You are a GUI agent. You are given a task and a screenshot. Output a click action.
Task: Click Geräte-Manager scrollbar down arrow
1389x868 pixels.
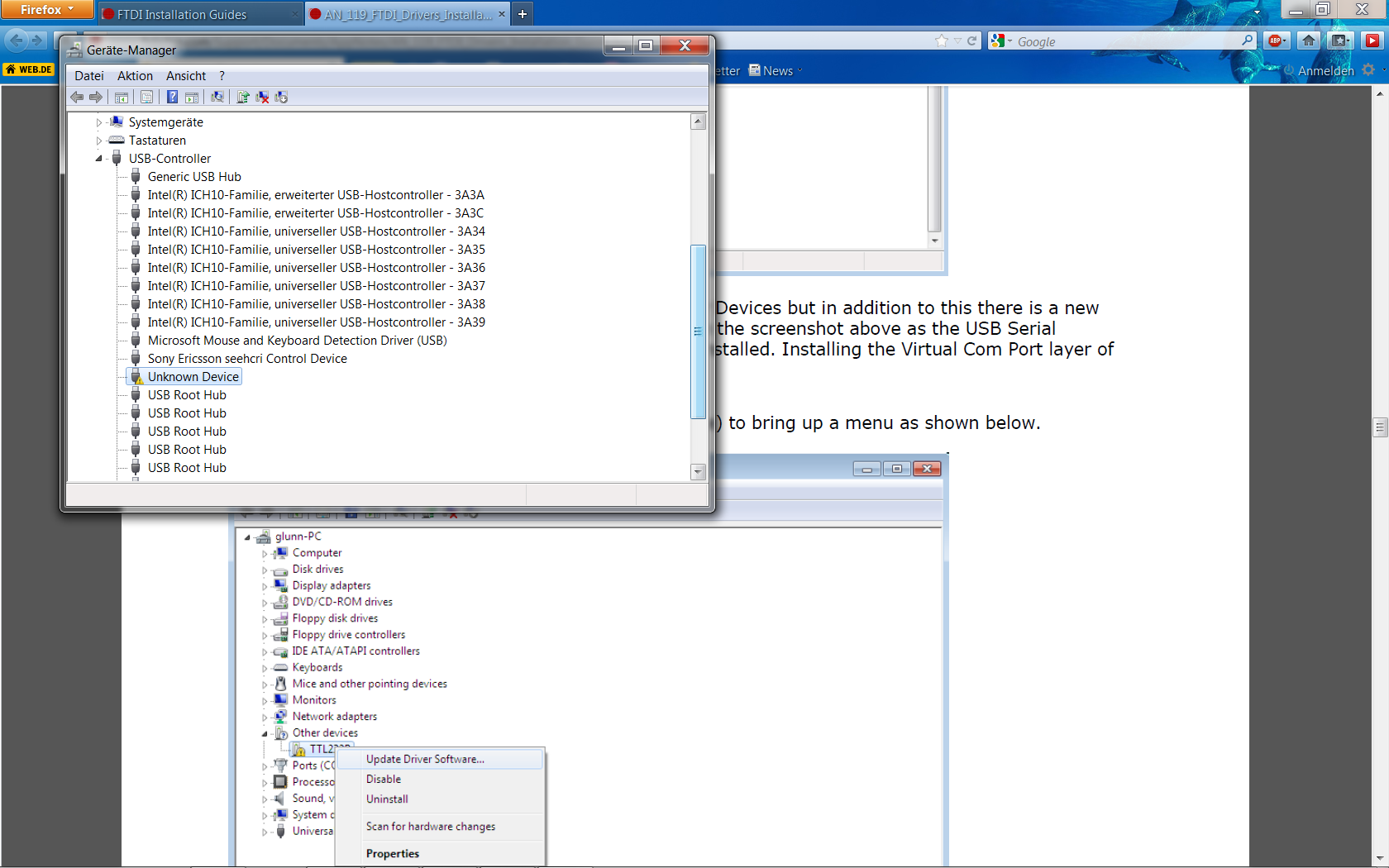click(698, 472)
